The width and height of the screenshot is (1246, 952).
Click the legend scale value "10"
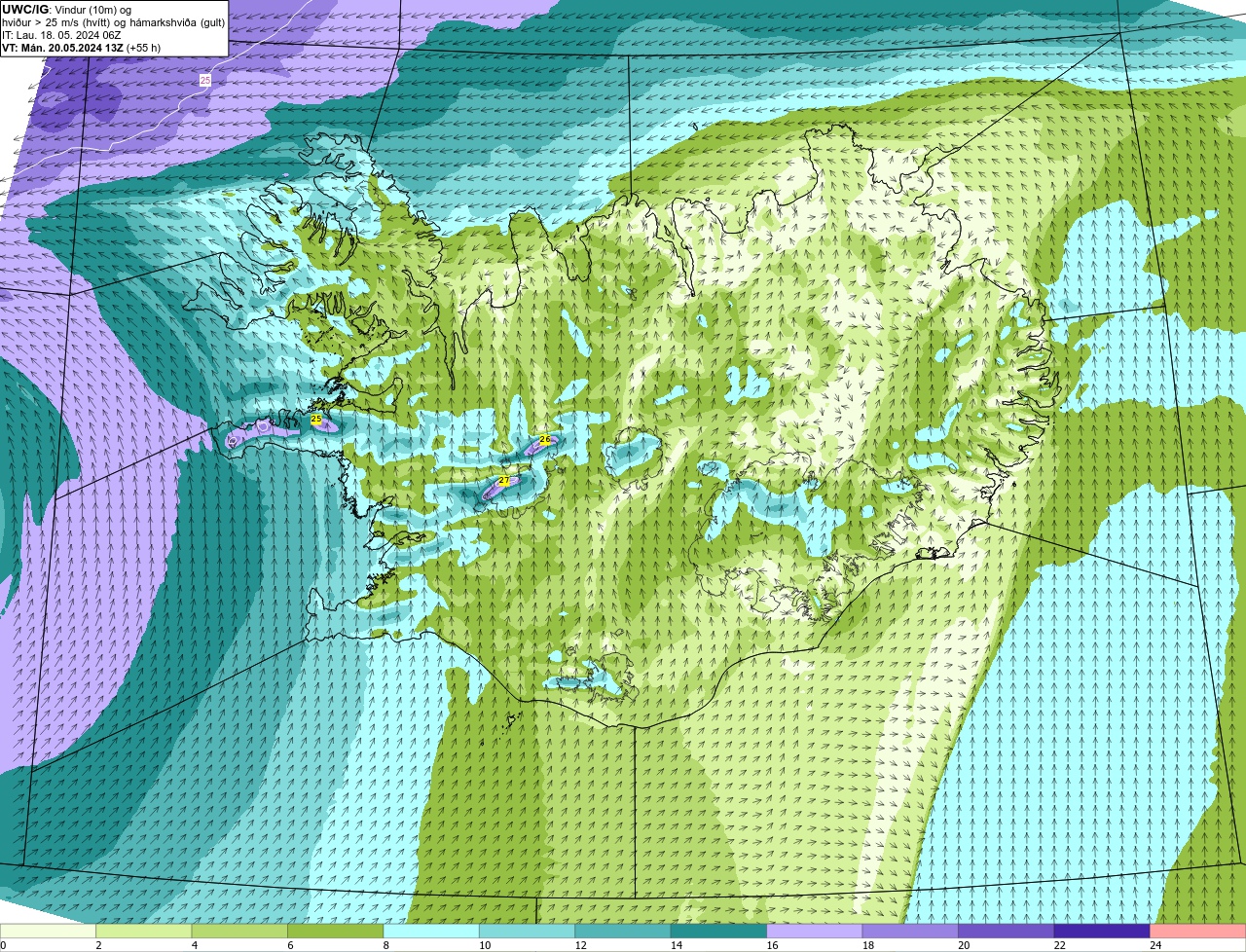(x=485, y=945)
